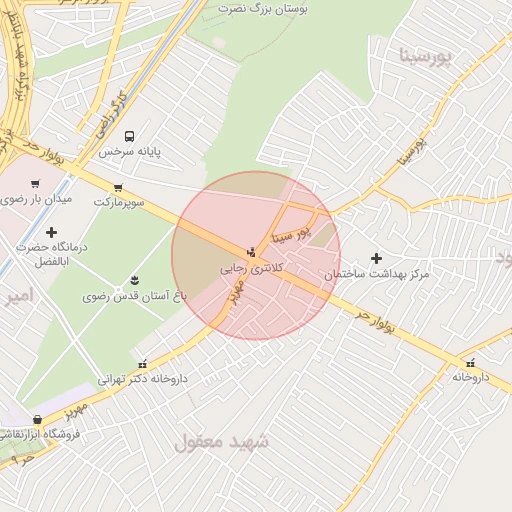
Task: Click the شهید معقول district label
Action: click(221, 442)
